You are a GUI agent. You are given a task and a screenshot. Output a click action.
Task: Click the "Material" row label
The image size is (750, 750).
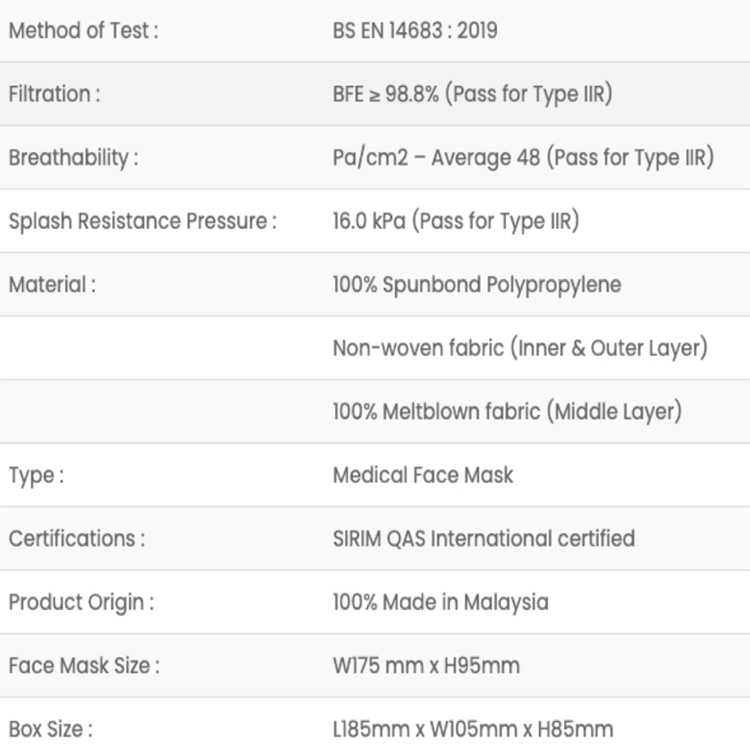[x=52, y=285]
